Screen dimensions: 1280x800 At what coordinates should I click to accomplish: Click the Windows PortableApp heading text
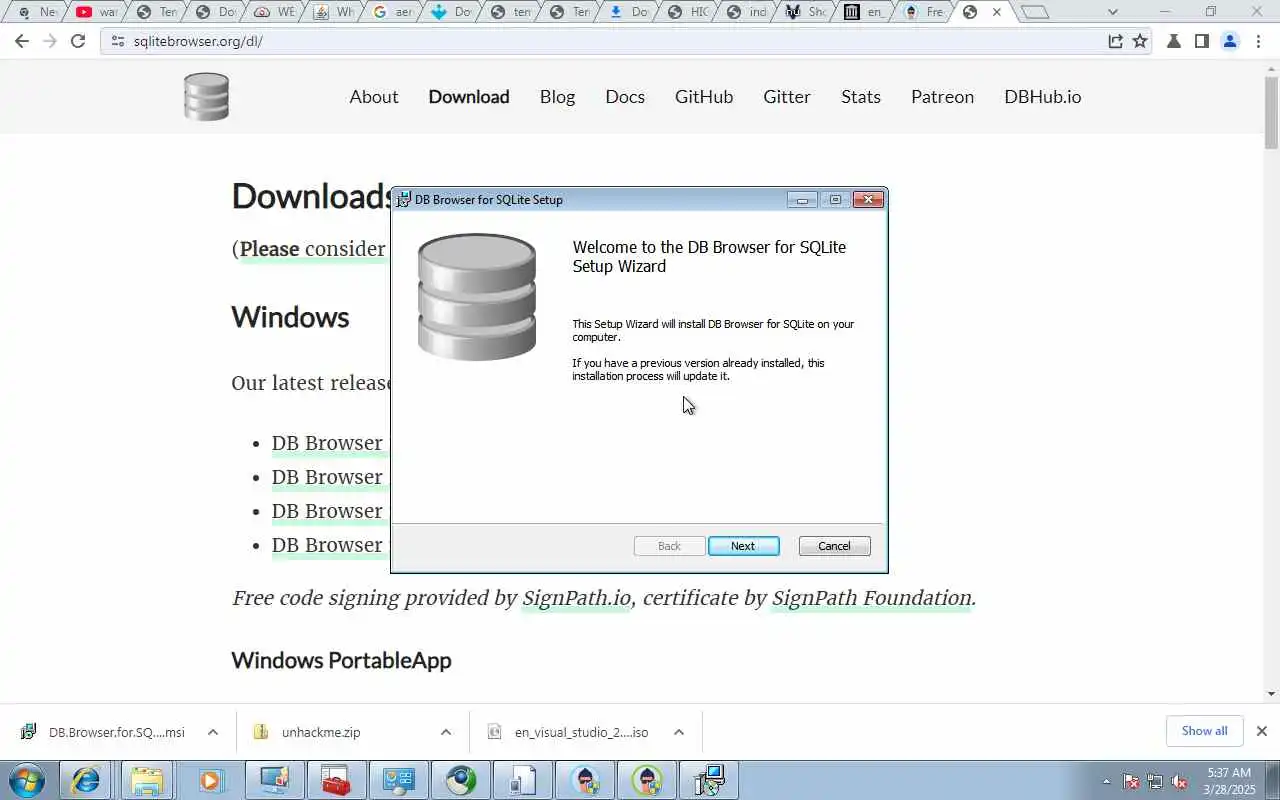click(341, 661)
